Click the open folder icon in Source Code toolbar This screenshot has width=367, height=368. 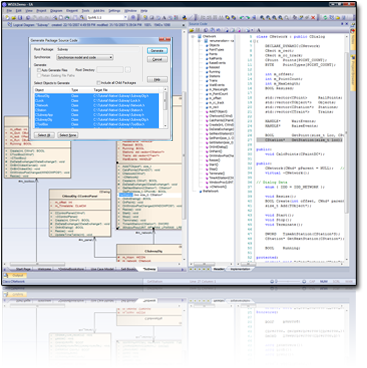tap(192, 30)
